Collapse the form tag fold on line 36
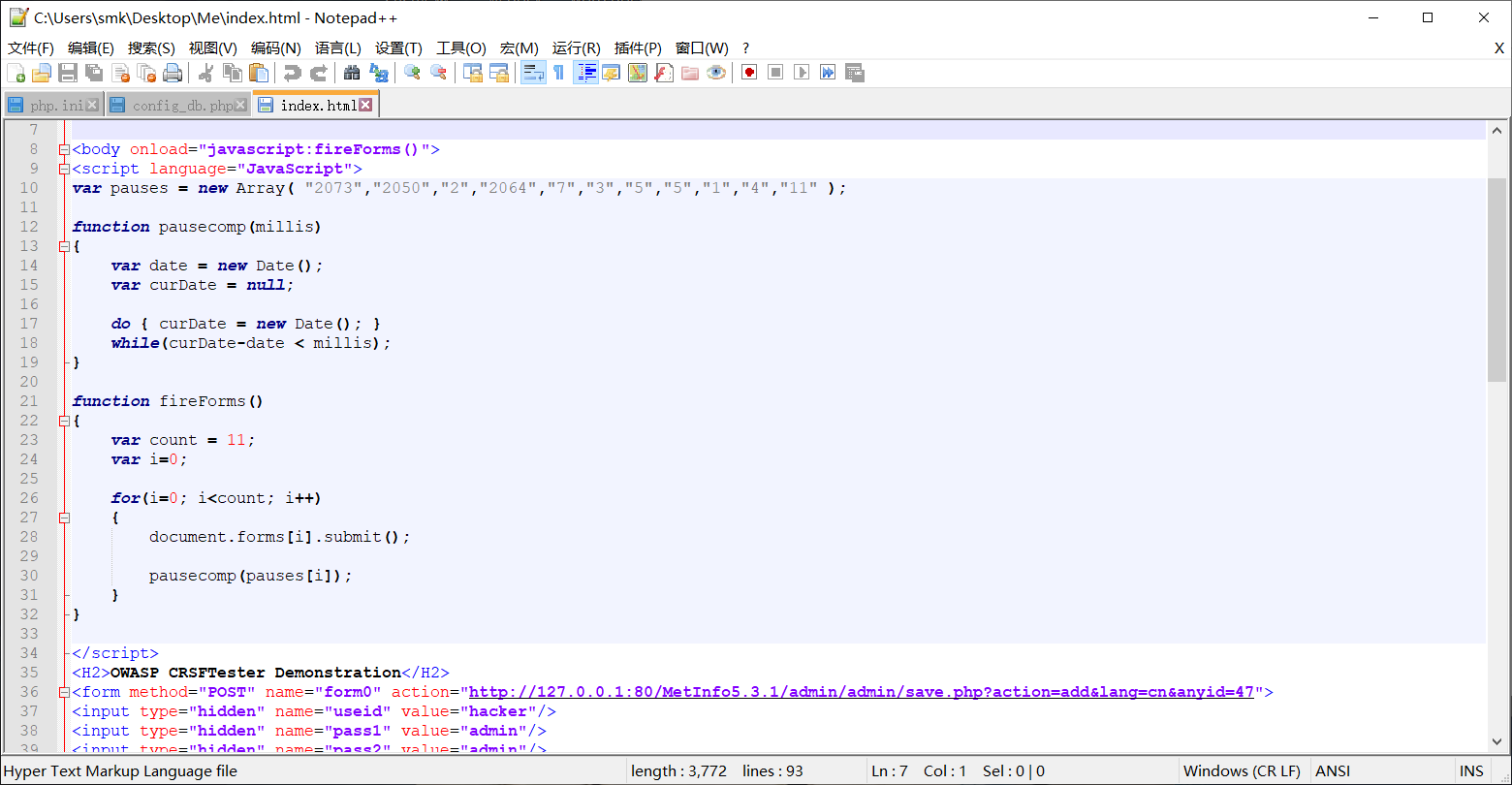Screen dimensions: 1512x785 coord(64,692)
